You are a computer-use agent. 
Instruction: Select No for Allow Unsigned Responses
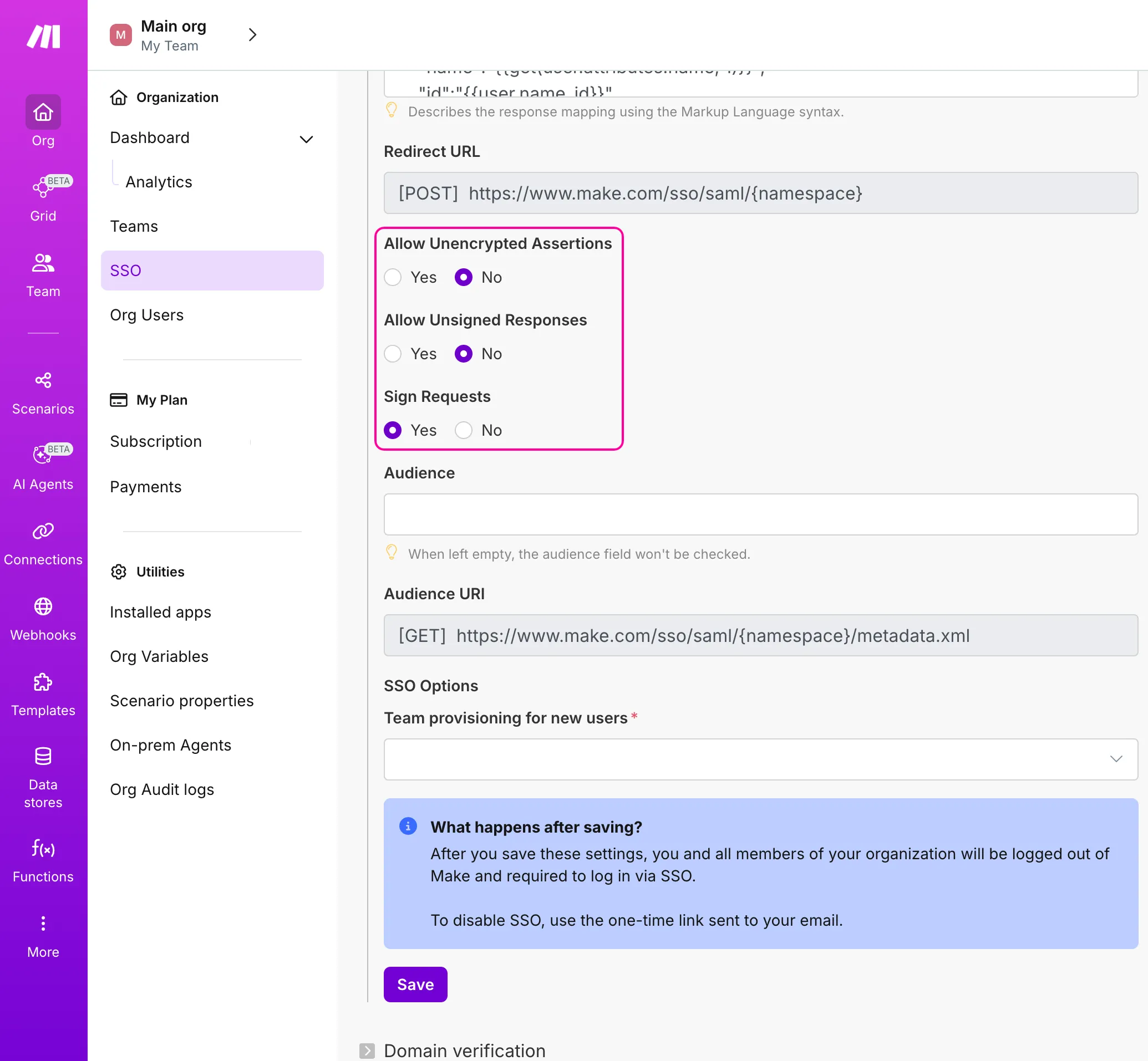[464, 354]
